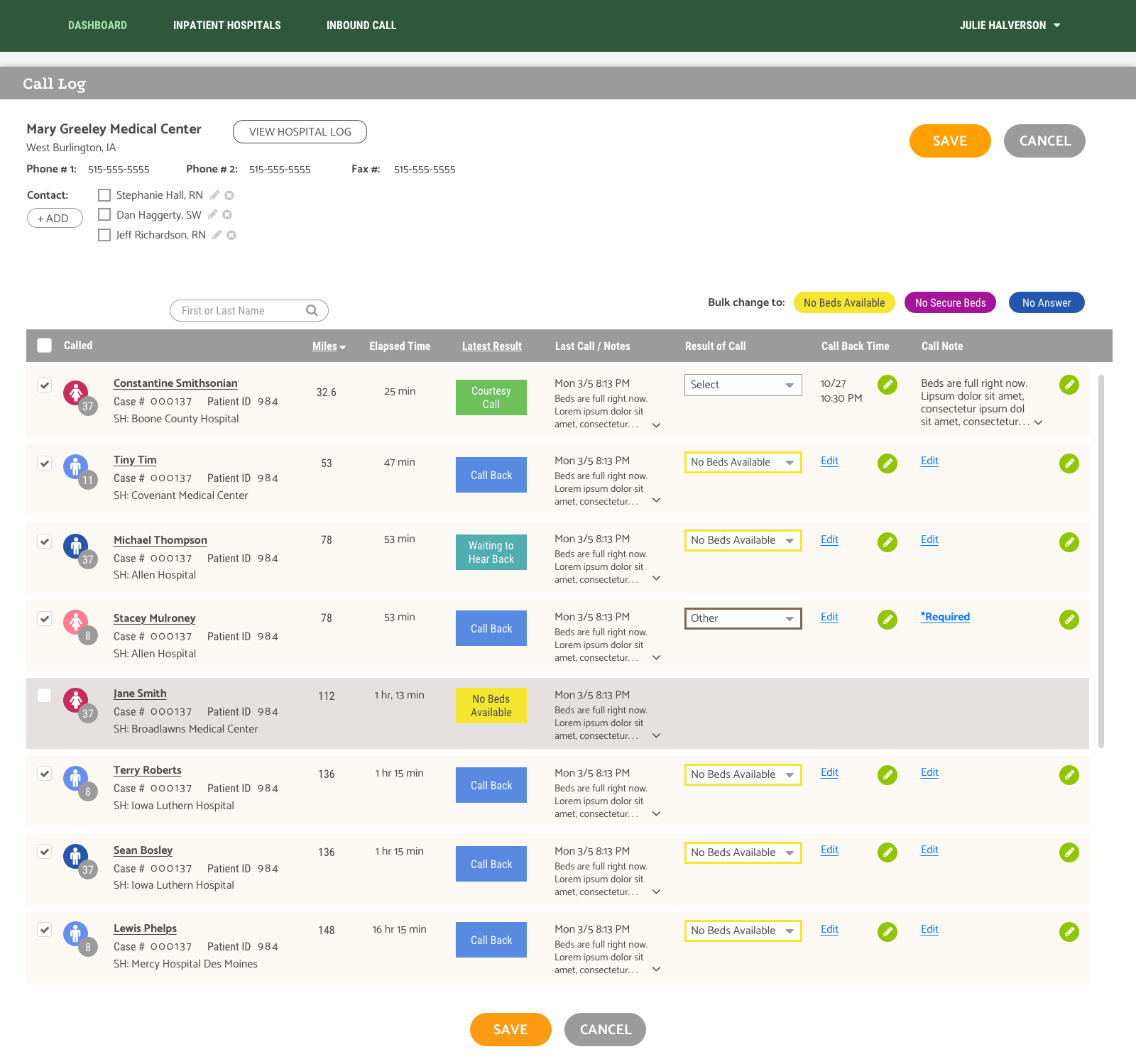The image size is (1136, 1064).
Task: Open Stacey Mulroney's Other result dropdown
Action: pyautogui.click(x=743, y=618)
